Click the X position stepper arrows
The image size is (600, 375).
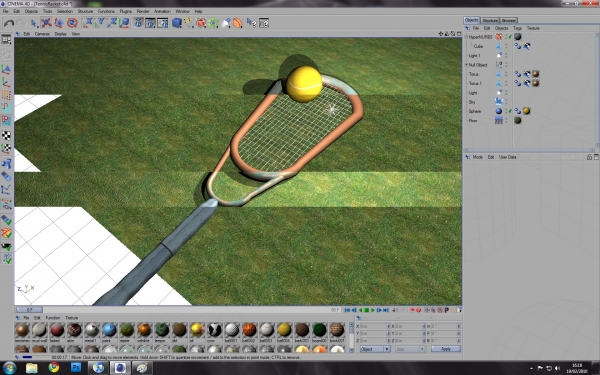click(x=388, y=326)
